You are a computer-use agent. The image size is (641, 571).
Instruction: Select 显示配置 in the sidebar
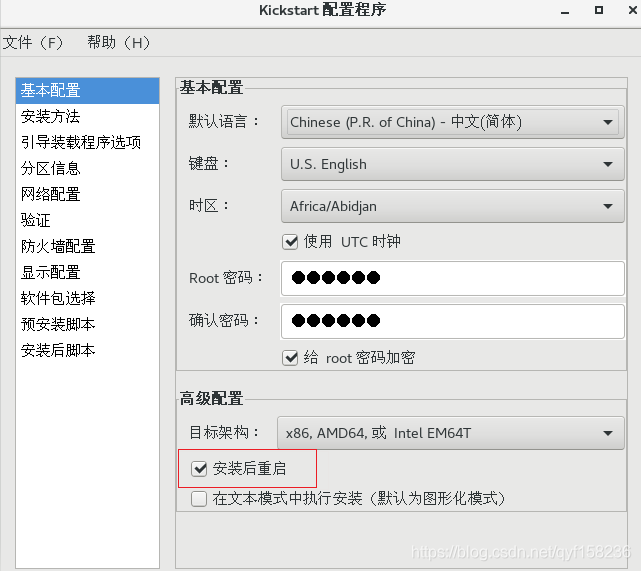click(x=87, y=272)
